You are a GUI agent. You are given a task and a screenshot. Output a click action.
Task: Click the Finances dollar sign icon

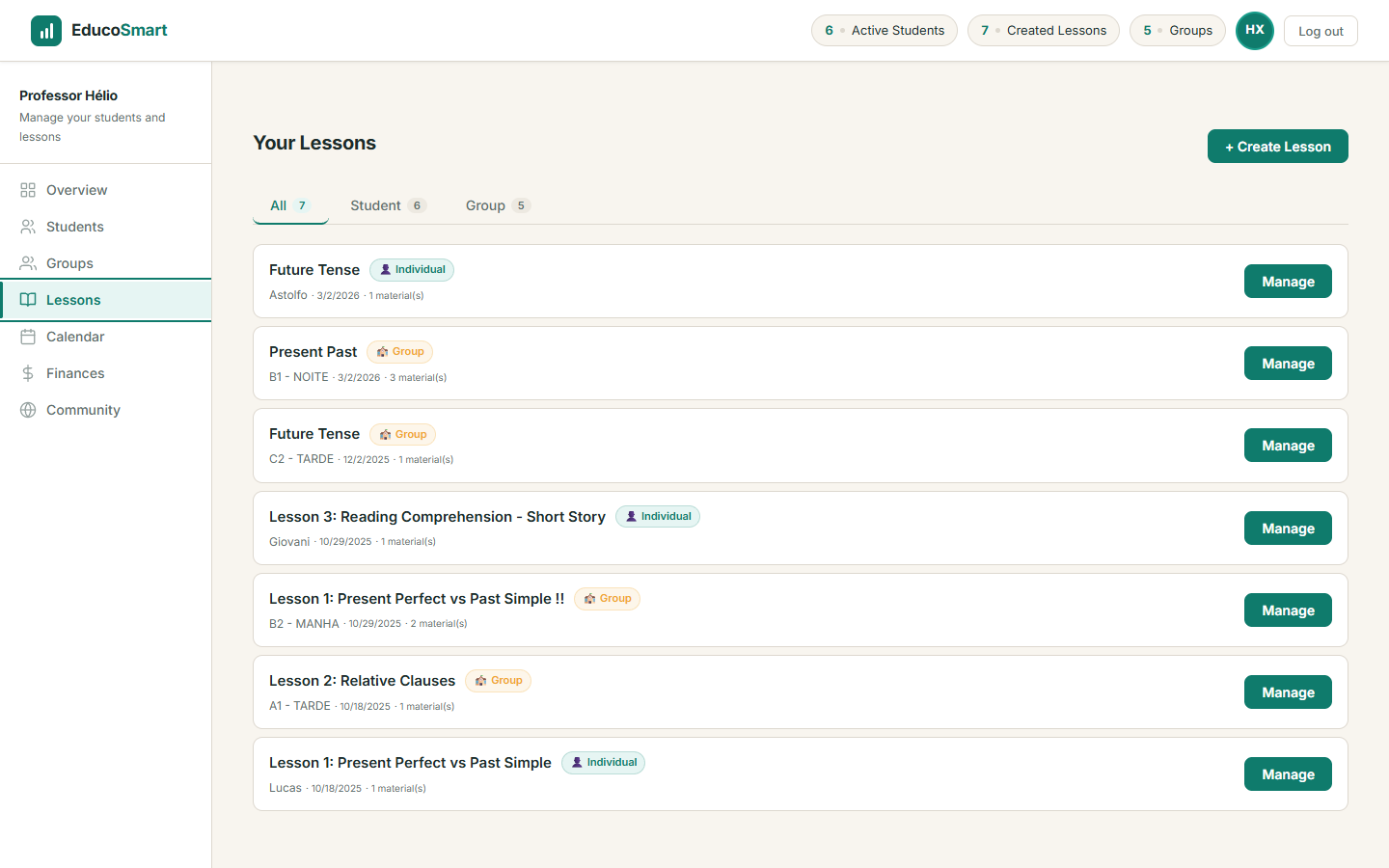coord(28,373)
